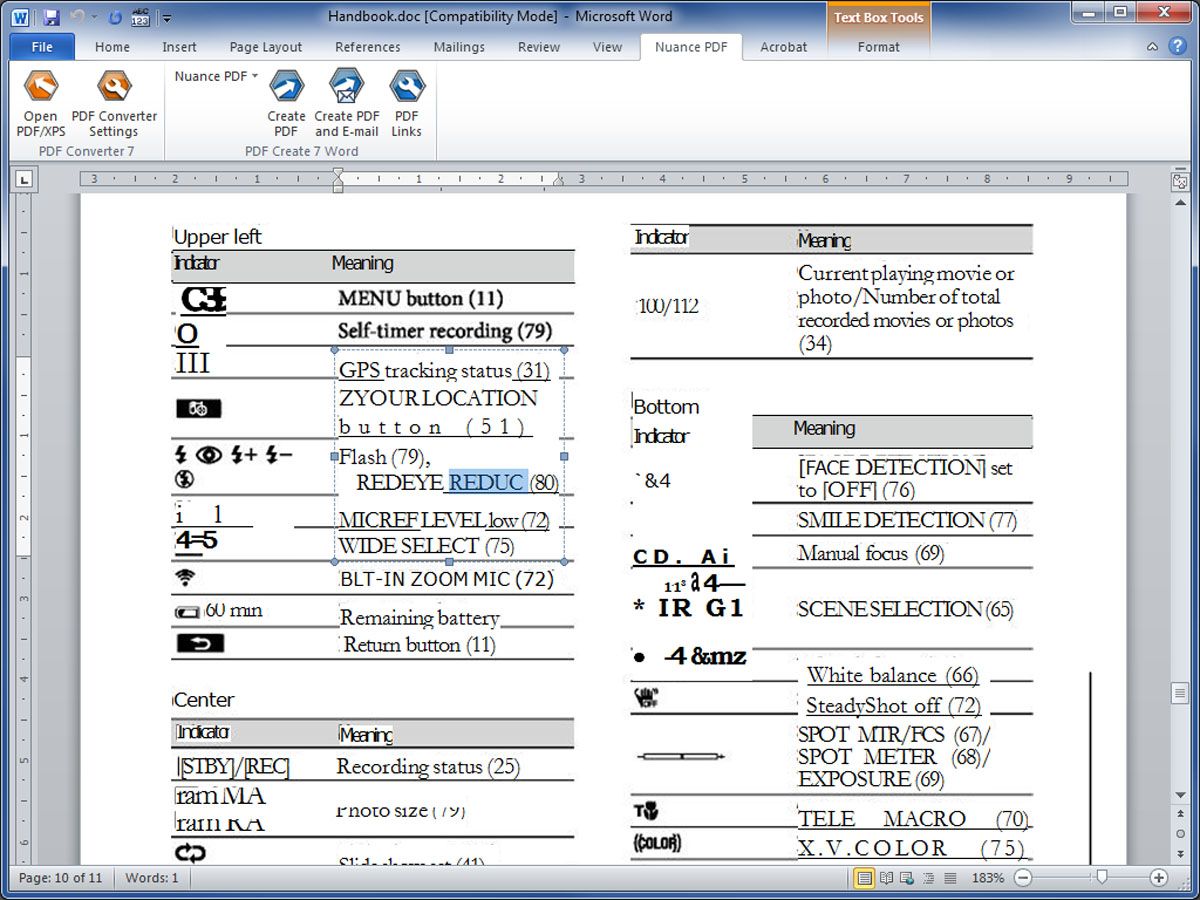This screenshot has width=1200, height=900.
Task: Minimize the ribbon with the caret icon
Action: 1152,47
